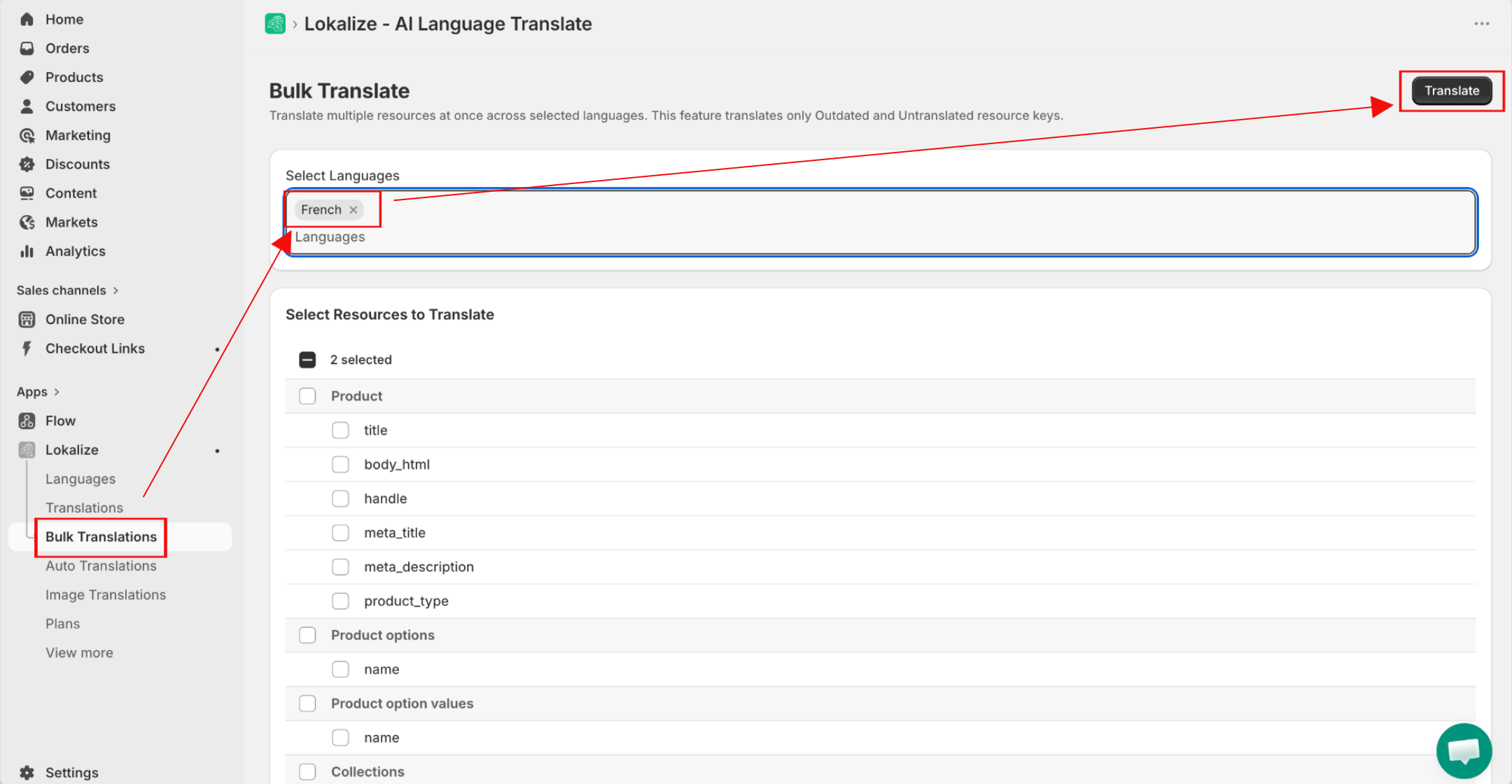Check the body_html checkbox
This screenshot has height=784, width=1512.
pos(340,465)
